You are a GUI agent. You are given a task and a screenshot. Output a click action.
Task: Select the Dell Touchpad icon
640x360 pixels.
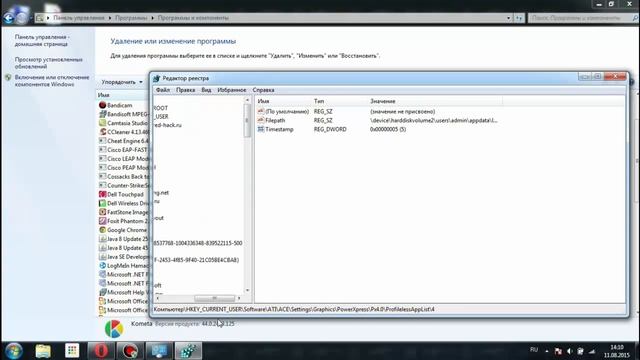102,194
